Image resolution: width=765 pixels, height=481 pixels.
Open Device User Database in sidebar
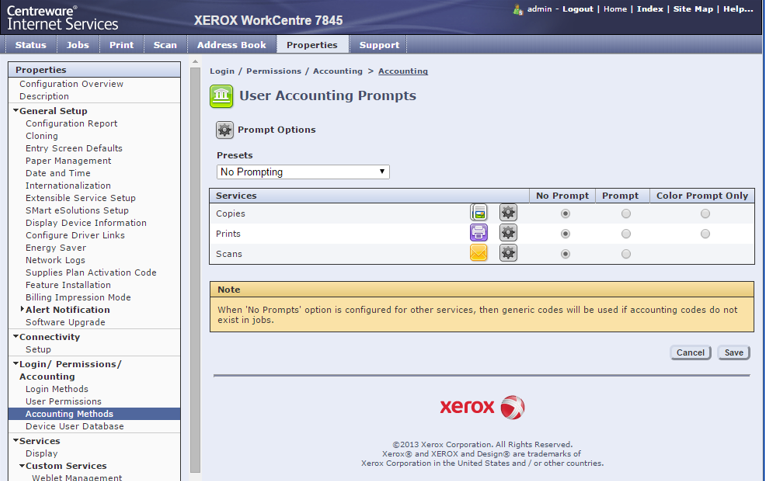75,426
